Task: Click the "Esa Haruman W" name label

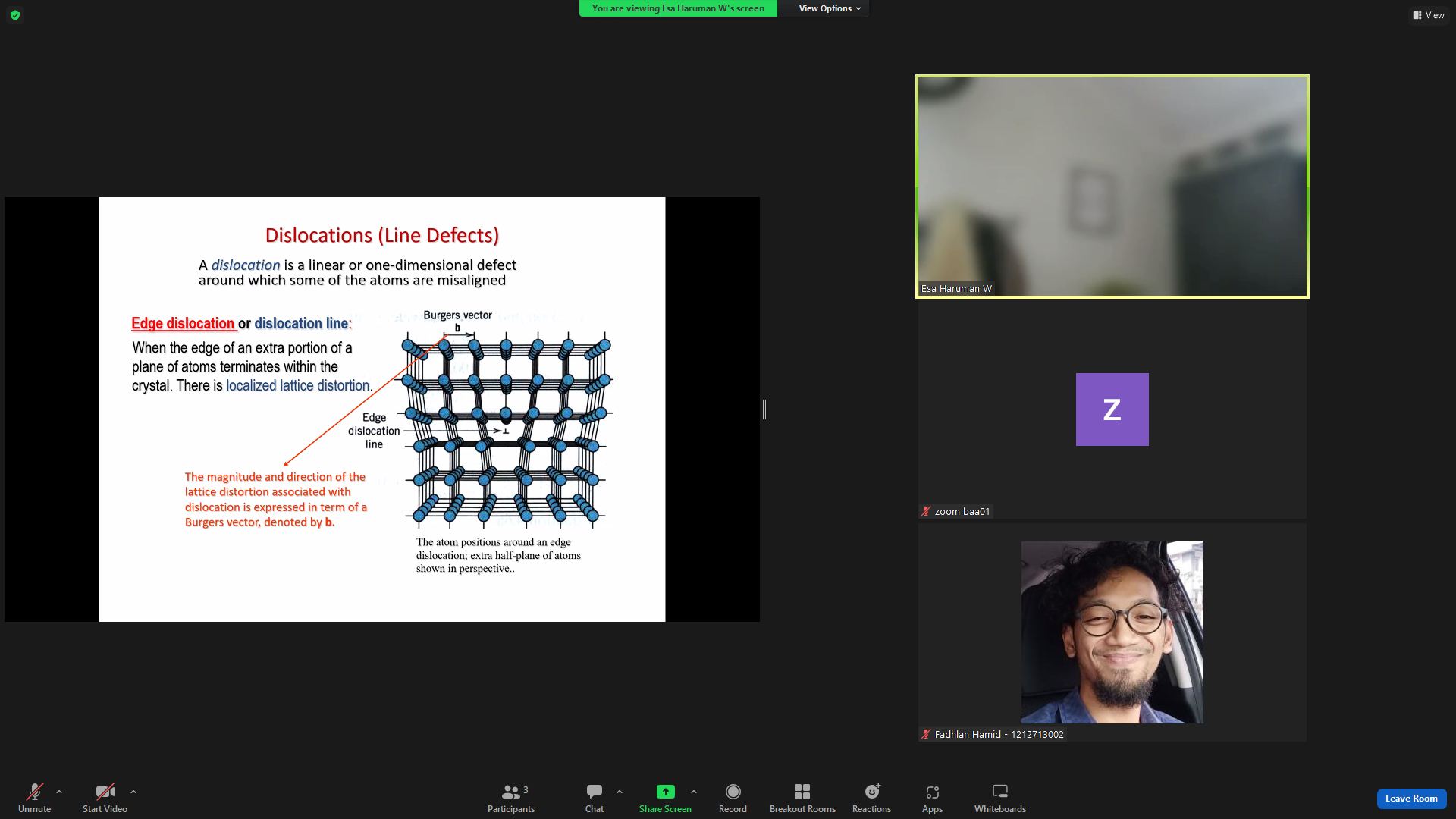Action: coord(956,288)
